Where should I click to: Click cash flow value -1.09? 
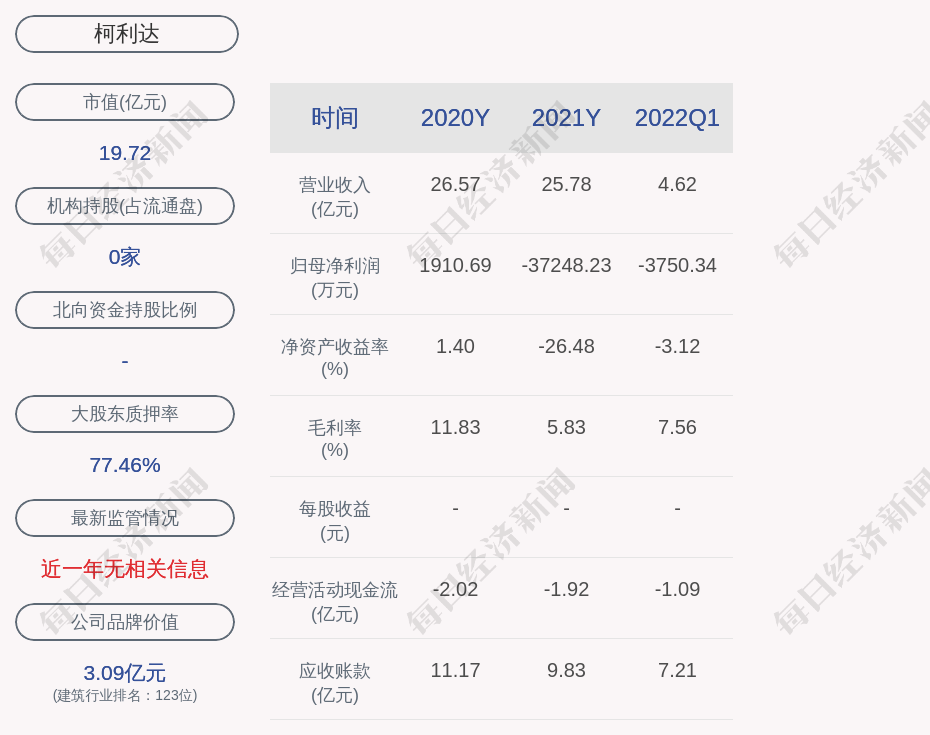677,589
